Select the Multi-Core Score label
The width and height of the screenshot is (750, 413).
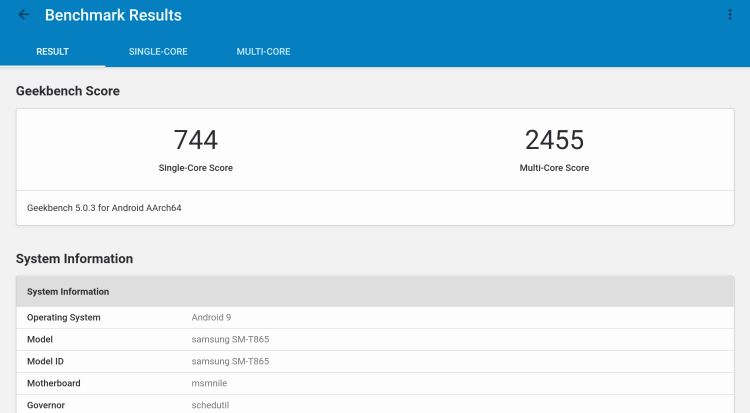coord(554,168)
